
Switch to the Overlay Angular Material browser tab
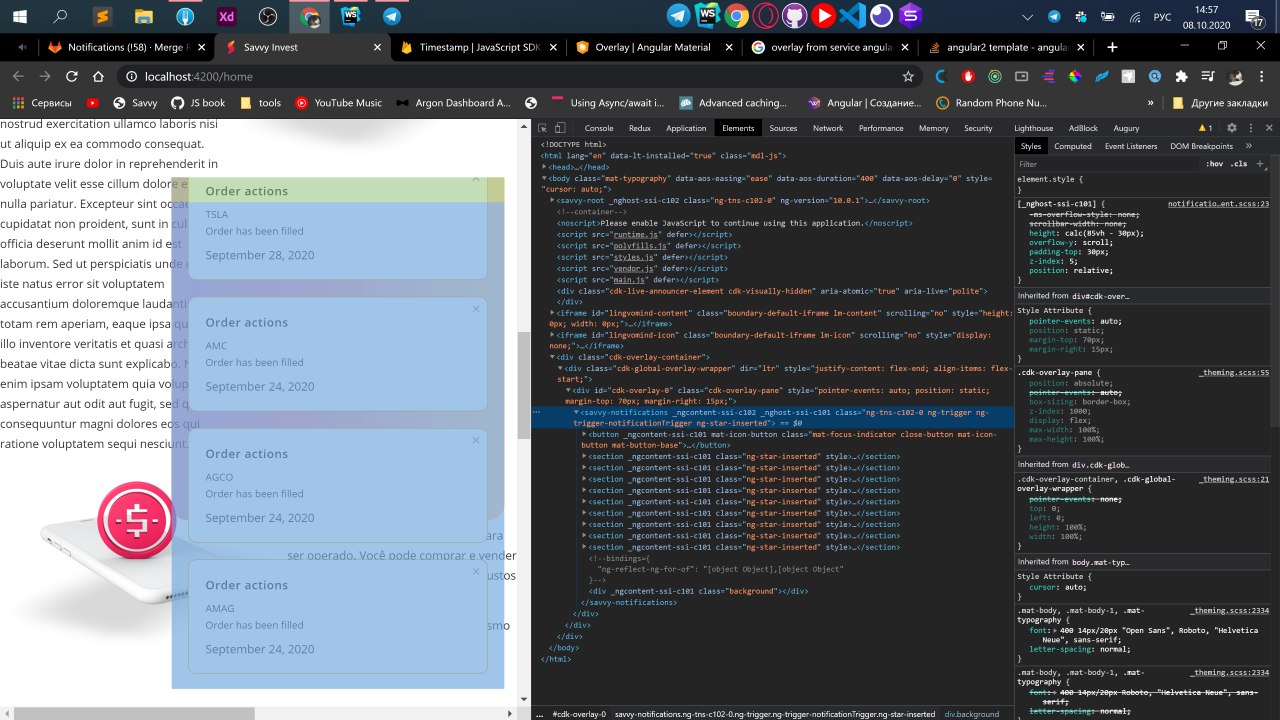[x=653, y=47]
